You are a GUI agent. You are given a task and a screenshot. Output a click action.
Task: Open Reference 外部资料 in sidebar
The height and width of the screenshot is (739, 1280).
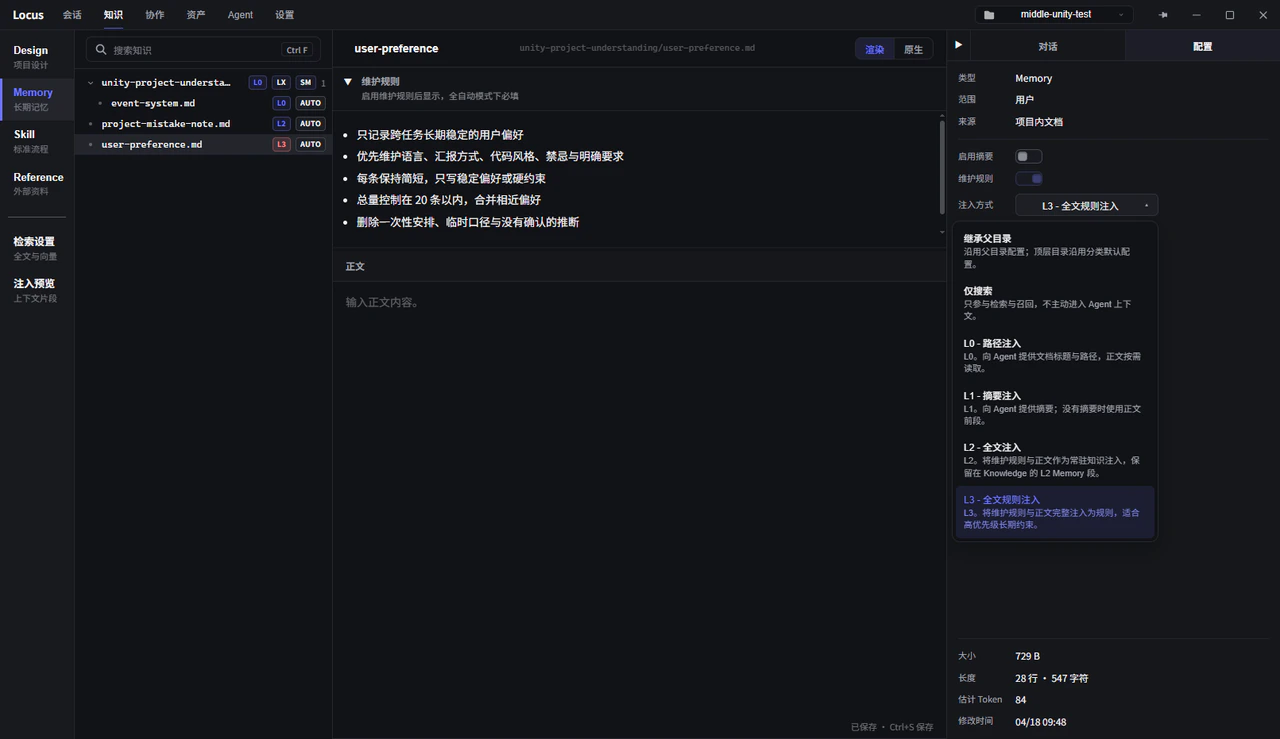(x=38, y=184)
